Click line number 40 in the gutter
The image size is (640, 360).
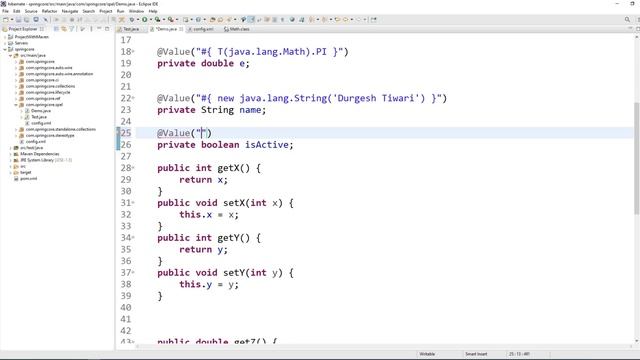click(126, 307)
